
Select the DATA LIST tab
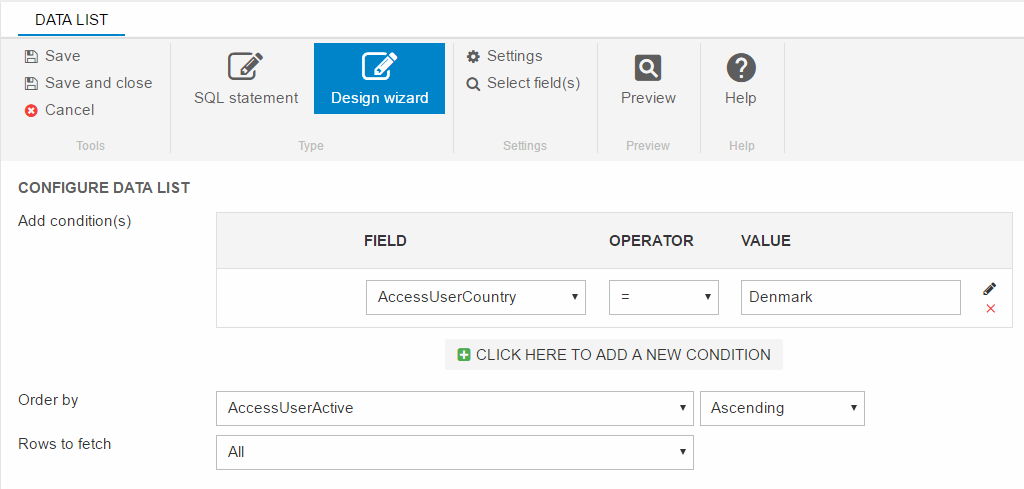tap(71, 20)
